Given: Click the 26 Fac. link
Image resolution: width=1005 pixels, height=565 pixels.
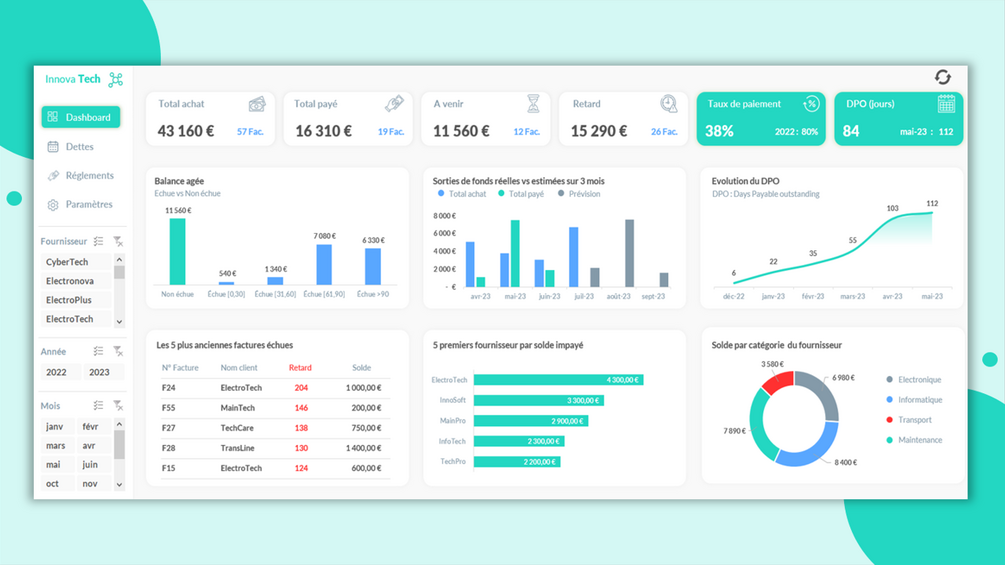Looking at the screenshot, I should click(665, 132).
